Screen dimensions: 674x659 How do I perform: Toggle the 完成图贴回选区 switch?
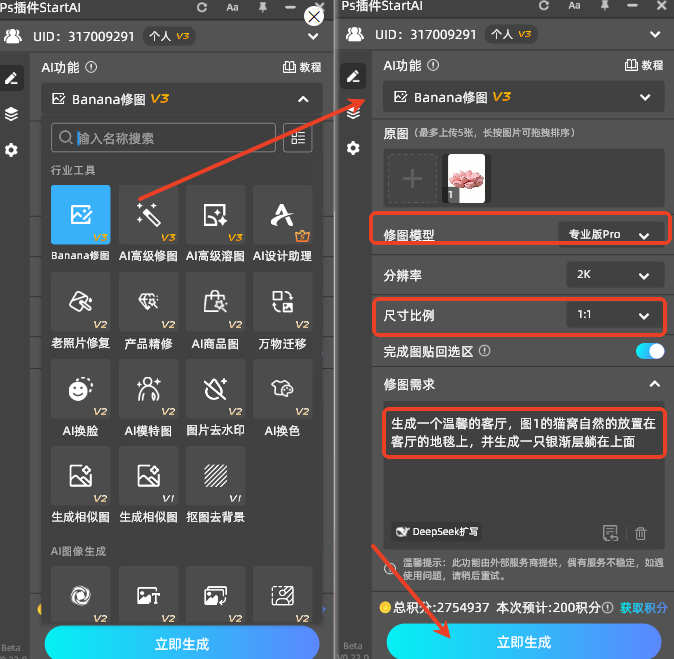[650, 351]
